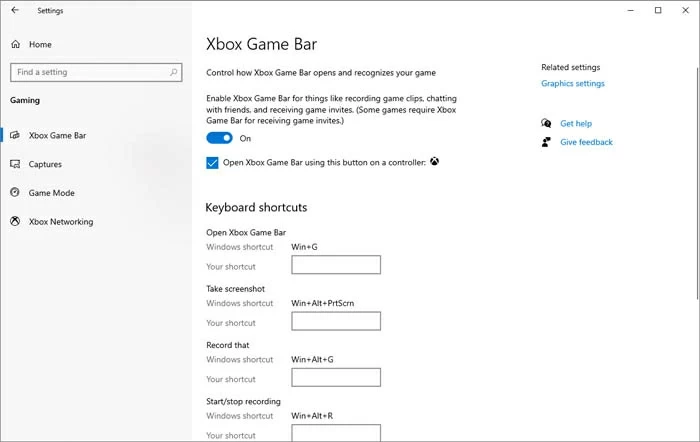700x442 pixels.
Task: Click the Captures sidebar icon
Action: (x=15, y=164)
